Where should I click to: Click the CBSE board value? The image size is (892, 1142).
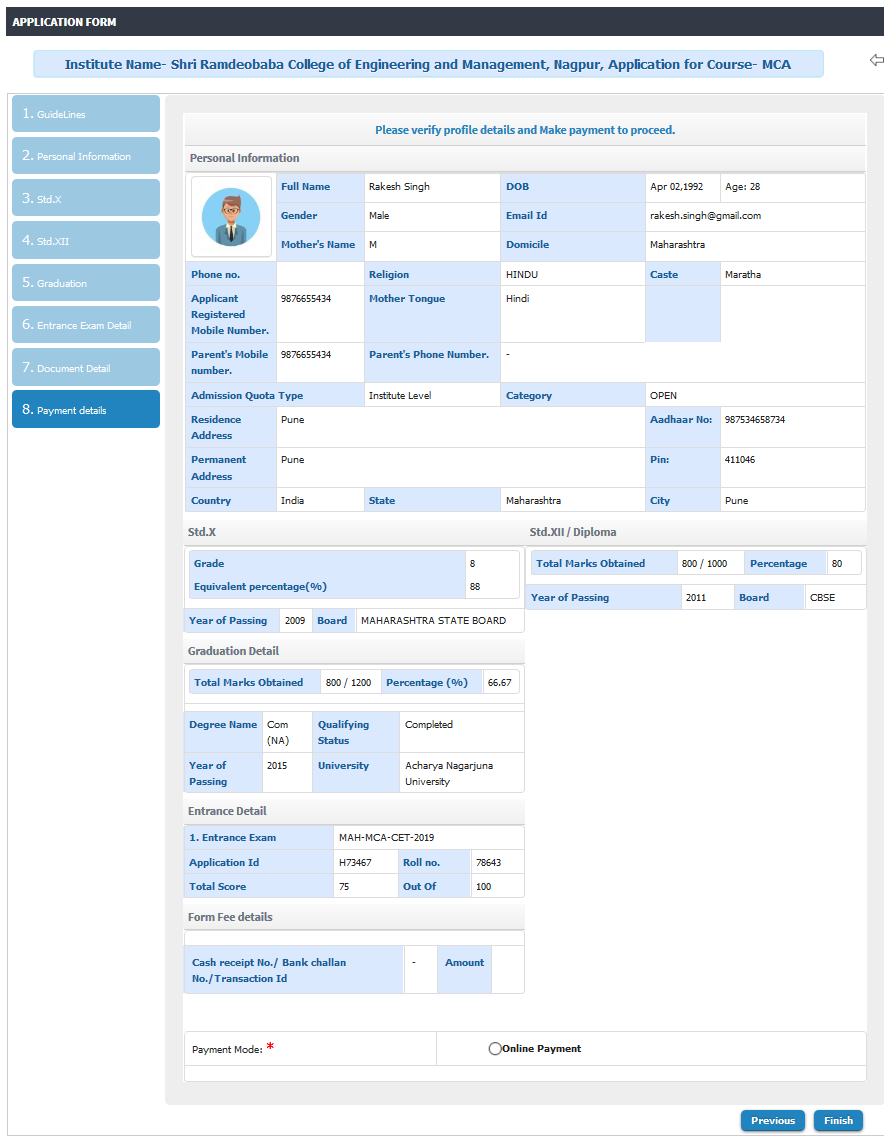point(823,597)
